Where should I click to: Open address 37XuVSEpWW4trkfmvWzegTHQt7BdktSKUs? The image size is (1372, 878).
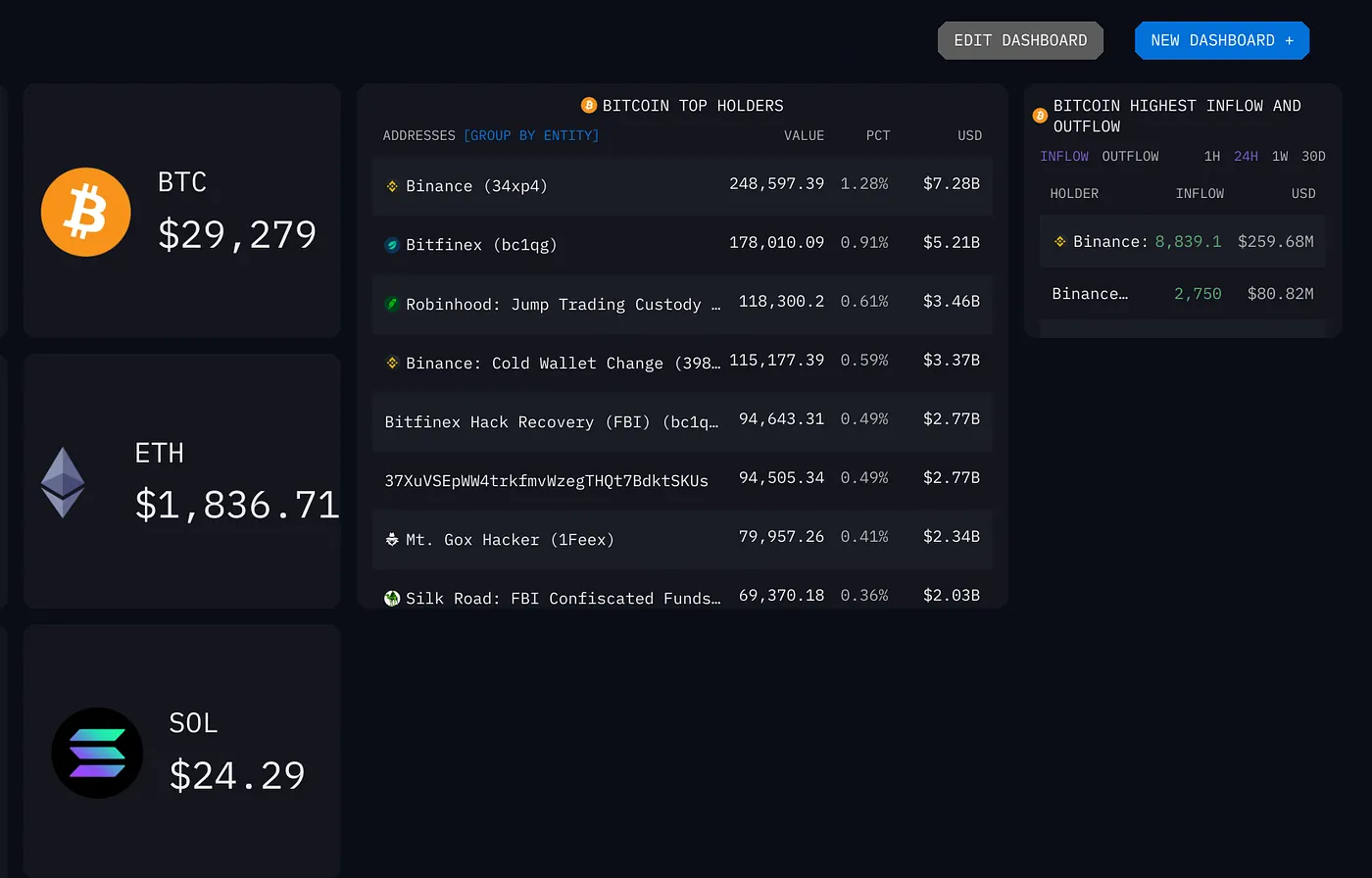click(546, 480)
